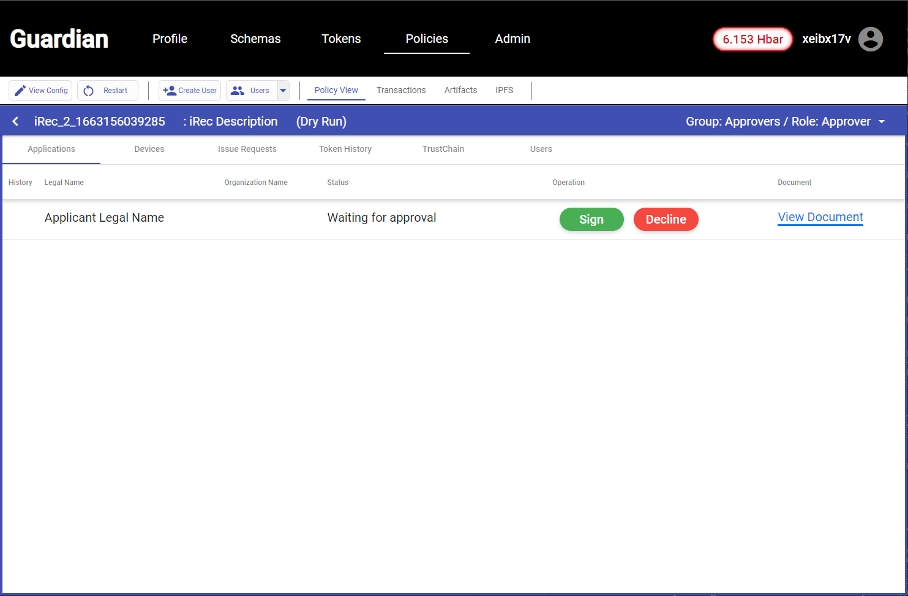Open the View Document link
This screenshot has width=908, height=596.
[x=820, y=217]
